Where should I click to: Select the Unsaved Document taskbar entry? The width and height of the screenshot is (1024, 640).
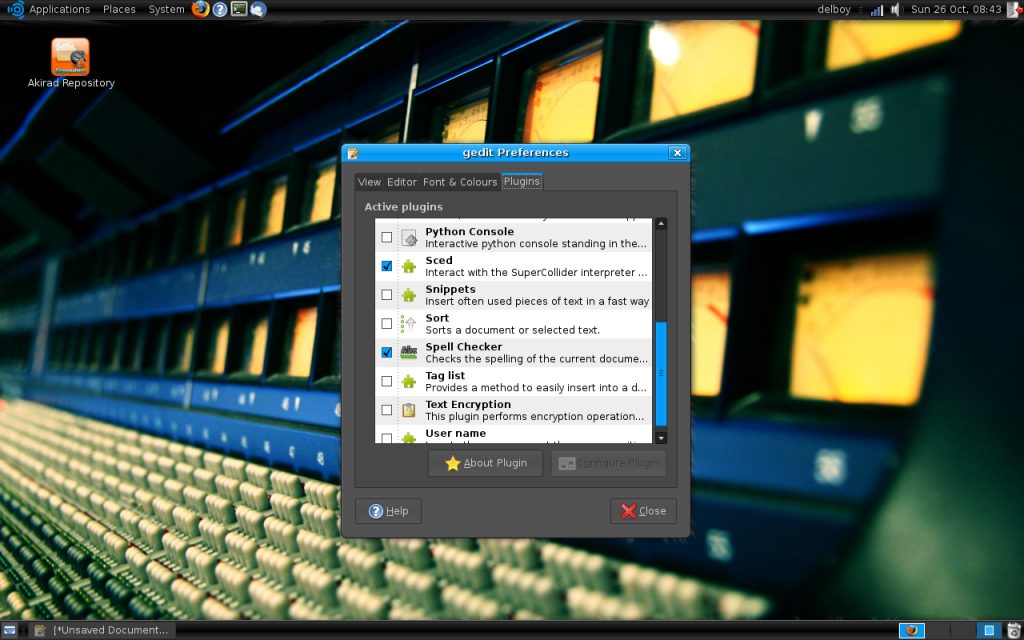(103, 630)
